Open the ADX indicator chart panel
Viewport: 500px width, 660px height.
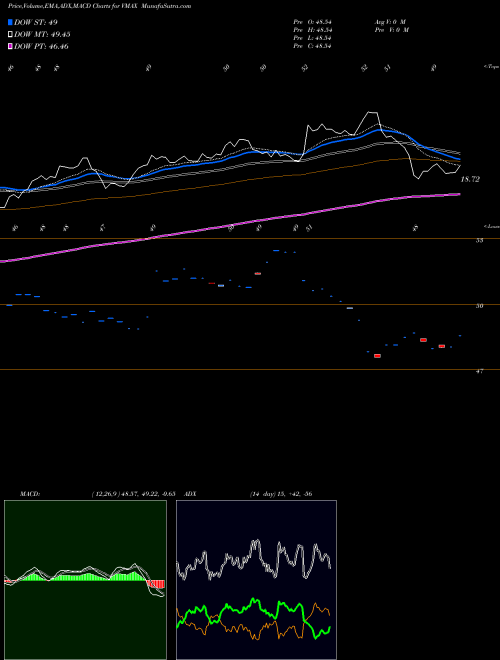pos(256,580)
